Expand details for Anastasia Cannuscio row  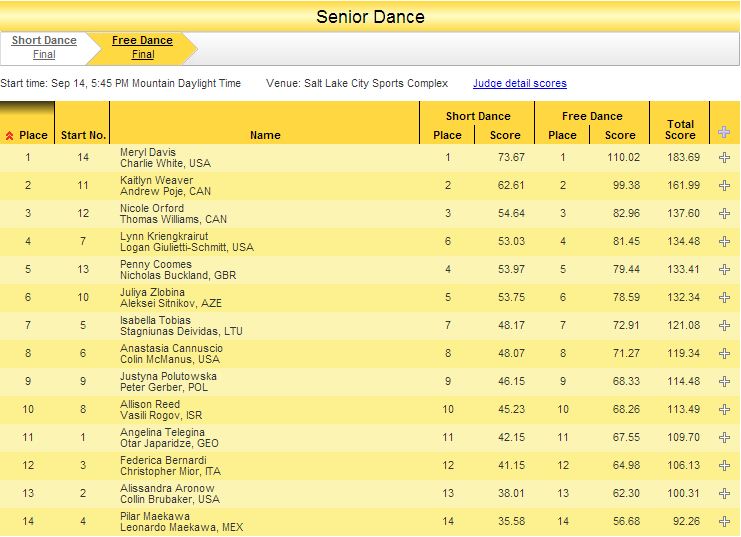pyautogui.click(x=724, y=353)
